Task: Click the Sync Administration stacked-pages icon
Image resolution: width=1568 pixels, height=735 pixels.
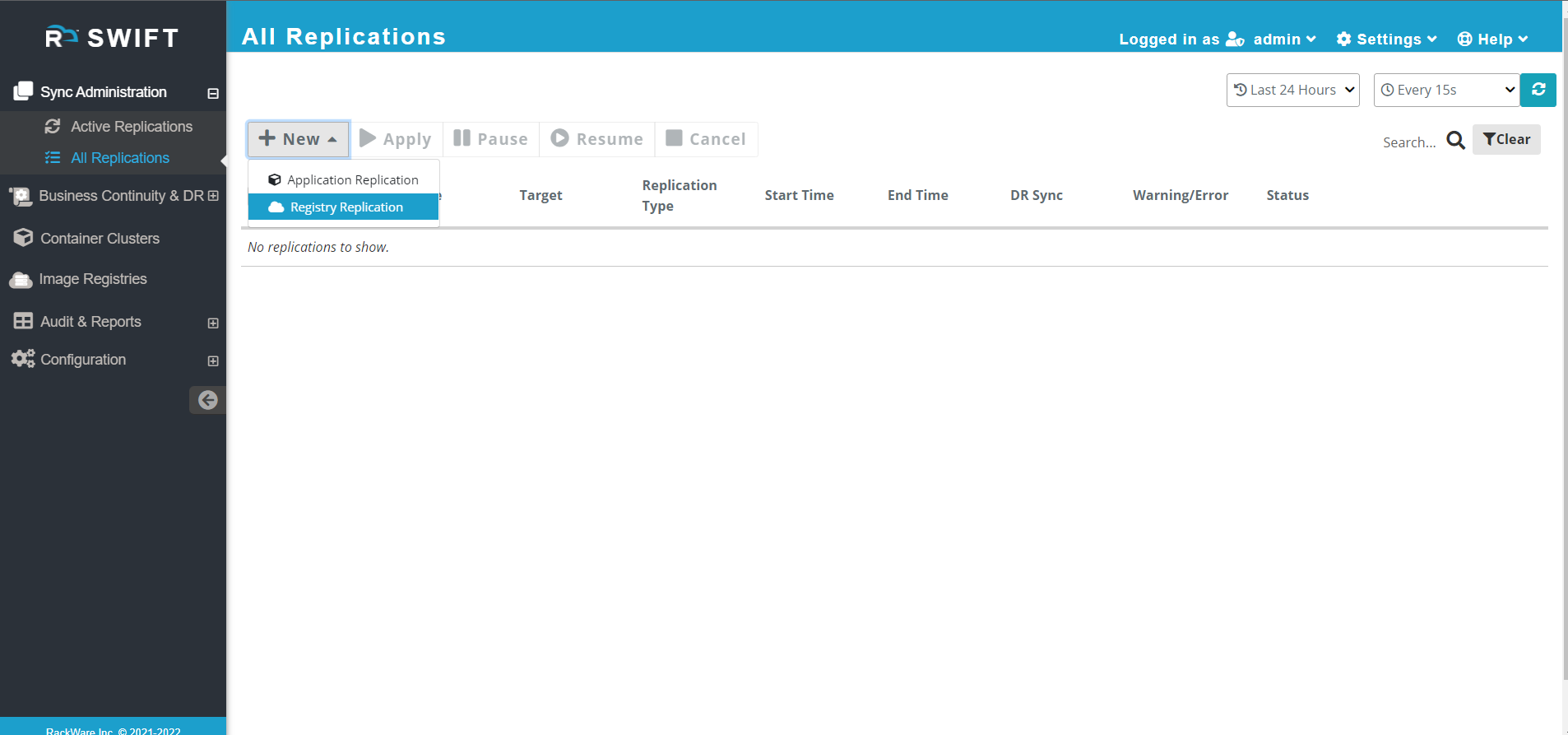Action: 23,91
